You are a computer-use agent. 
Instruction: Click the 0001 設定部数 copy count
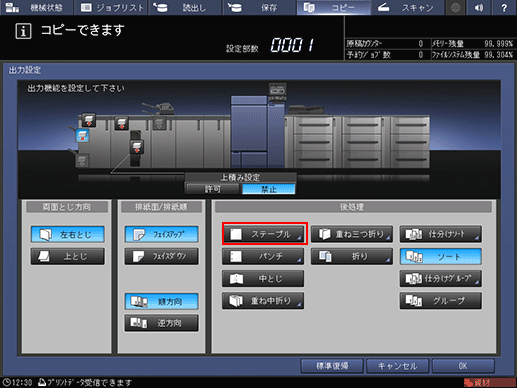pos(292,45)
